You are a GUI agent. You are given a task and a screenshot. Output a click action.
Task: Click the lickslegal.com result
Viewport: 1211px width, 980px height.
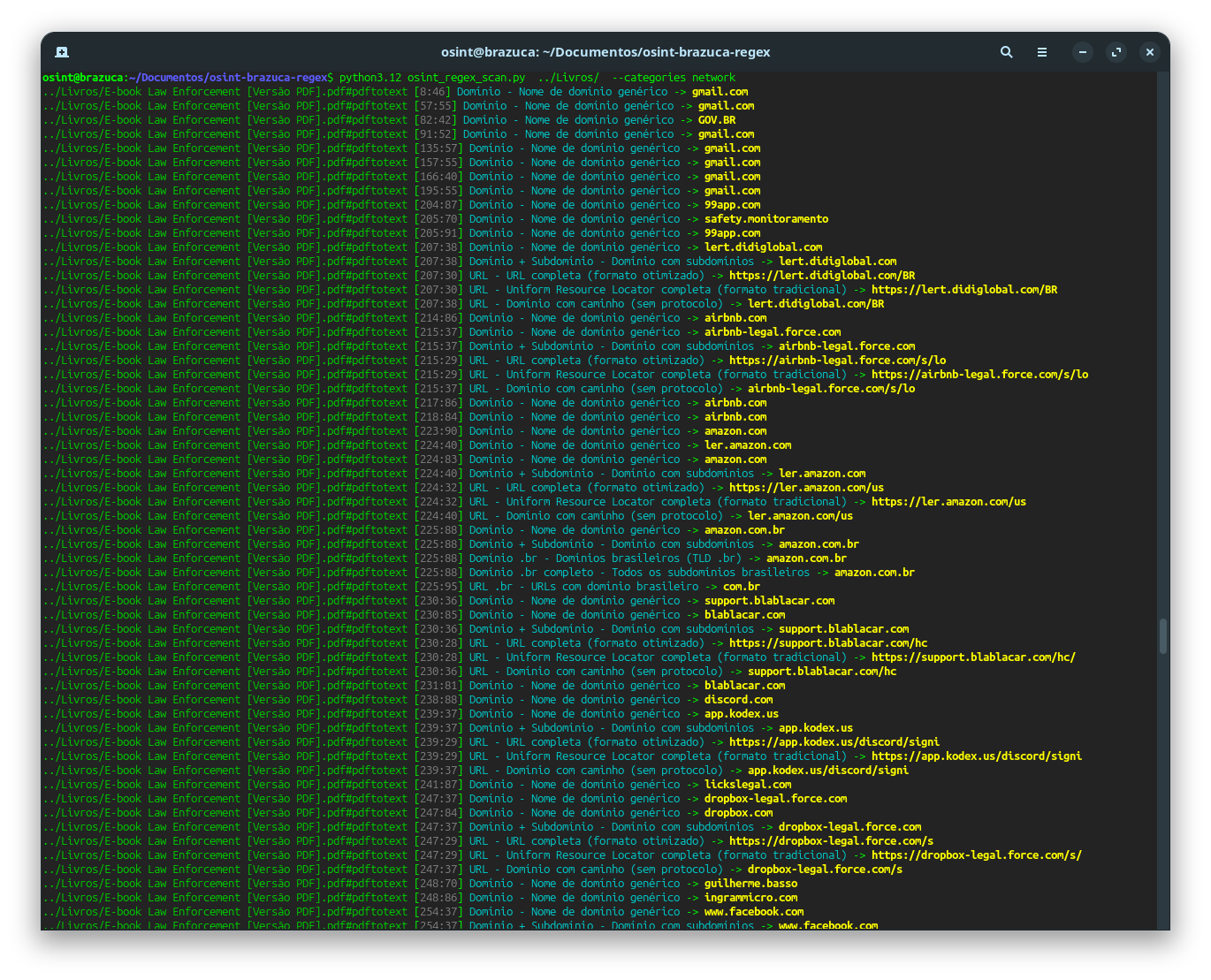click(x=748, y=785)
